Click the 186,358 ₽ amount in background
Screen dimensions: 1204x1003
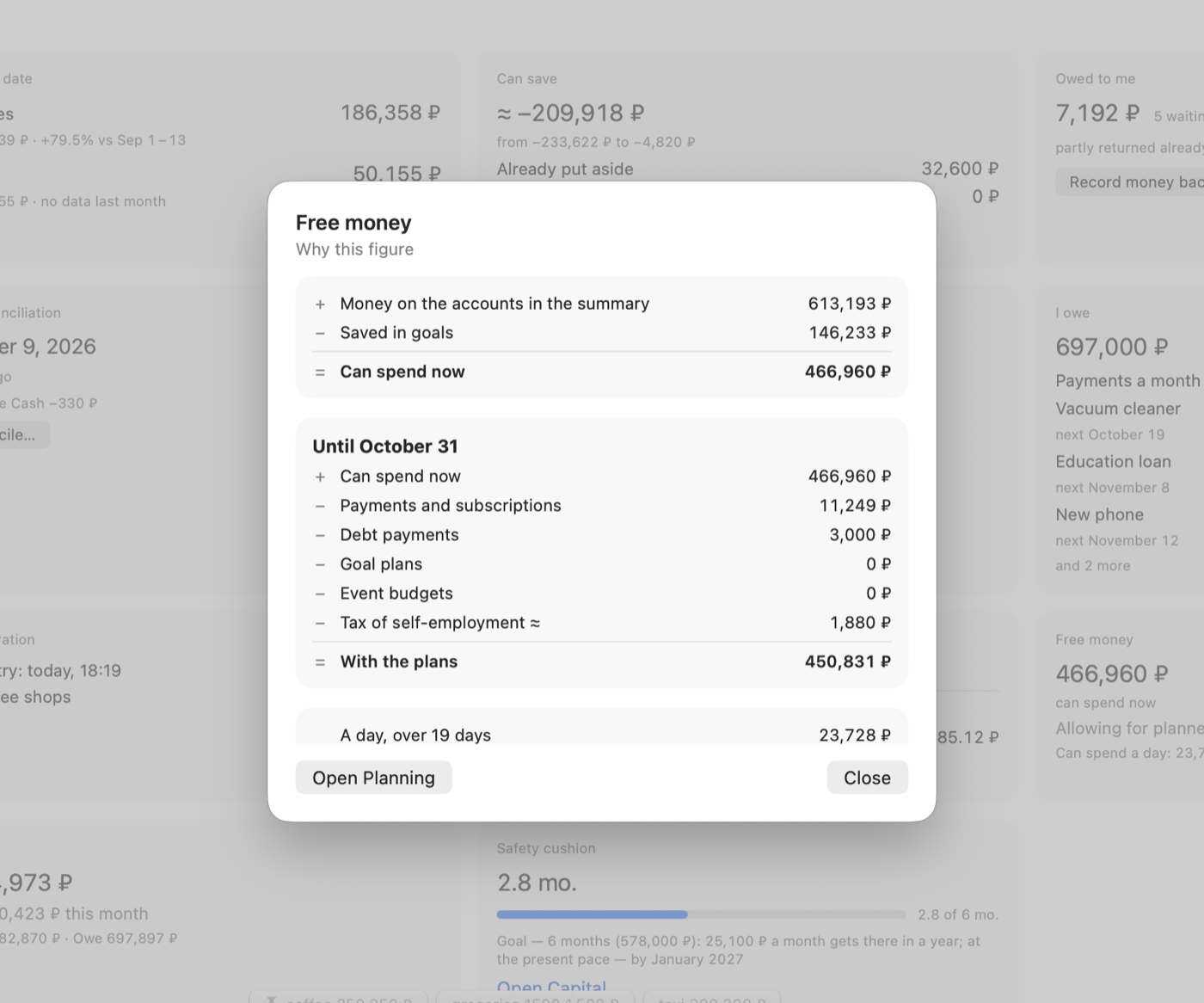pyautogui.click(x=390, y=113)
